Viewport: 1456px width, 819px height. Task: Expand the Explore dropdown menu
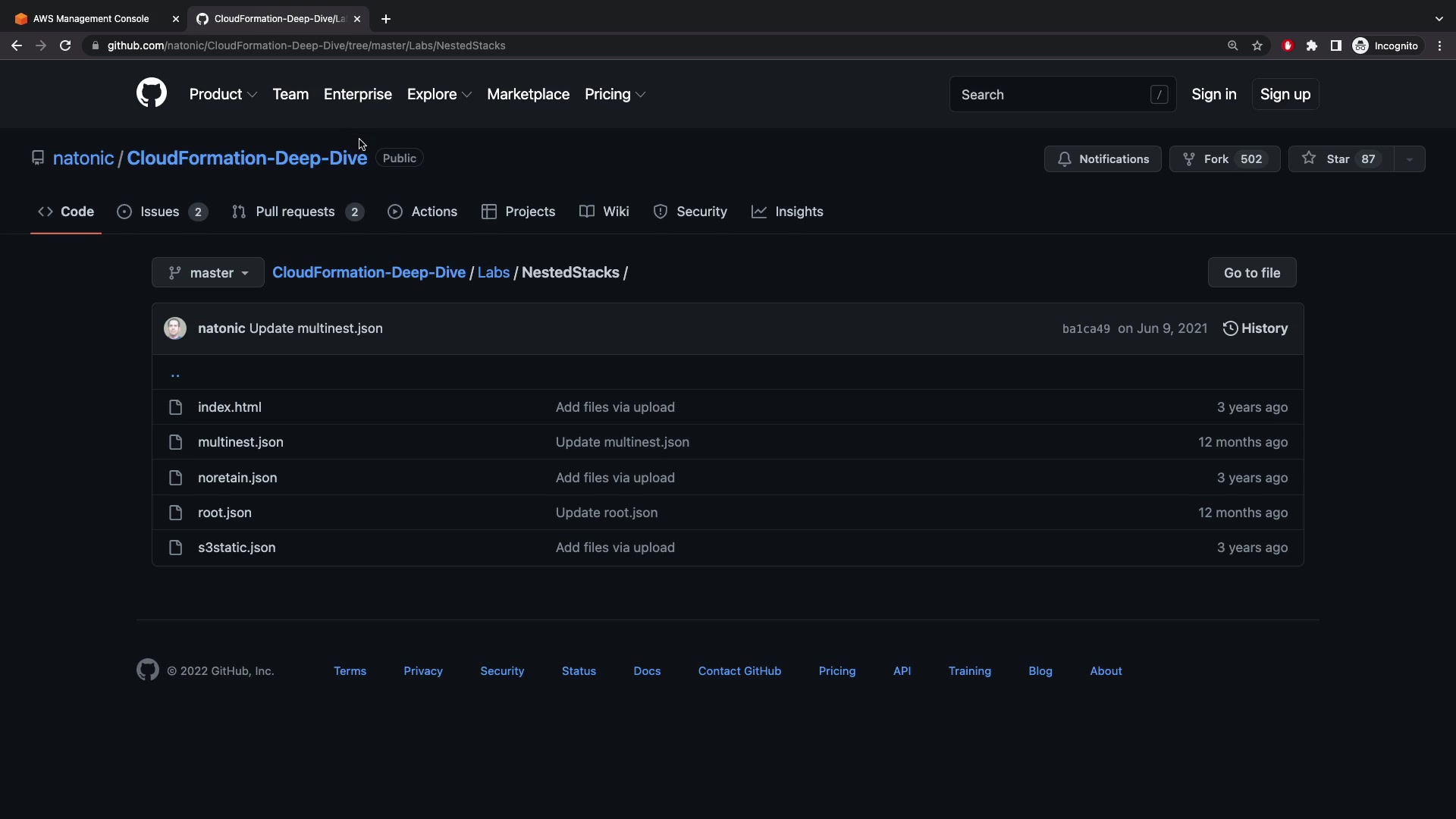(x=439, y=94)
